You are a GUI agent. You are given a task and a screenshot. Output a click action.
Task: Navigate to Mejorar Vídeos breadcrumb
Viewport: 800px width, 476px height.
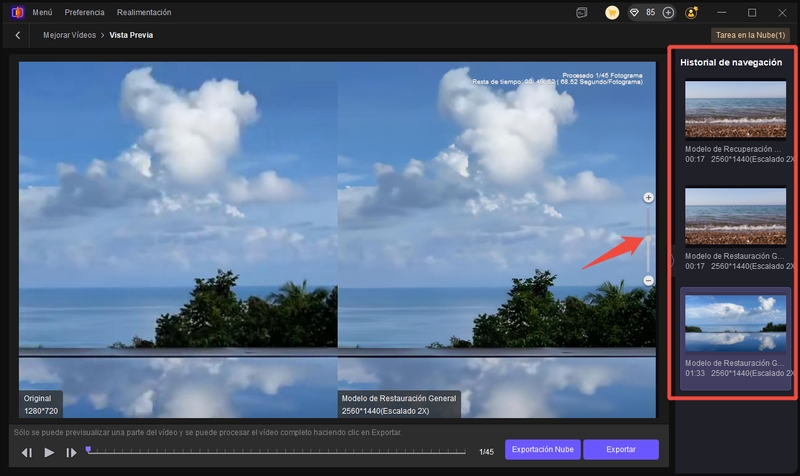pos(69,35)
